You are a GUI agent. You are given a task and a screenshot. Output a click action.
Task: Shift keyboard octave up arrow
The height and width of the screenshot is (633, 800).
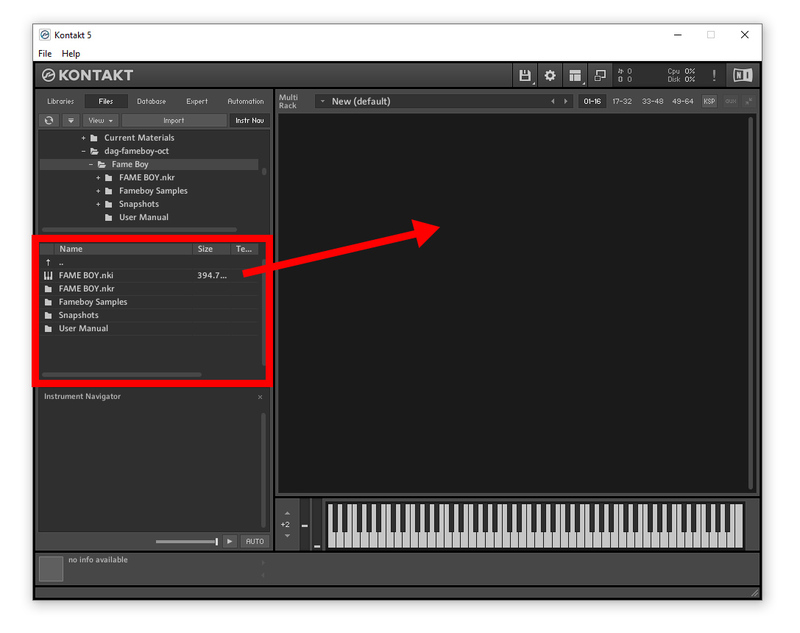[287, 514]
